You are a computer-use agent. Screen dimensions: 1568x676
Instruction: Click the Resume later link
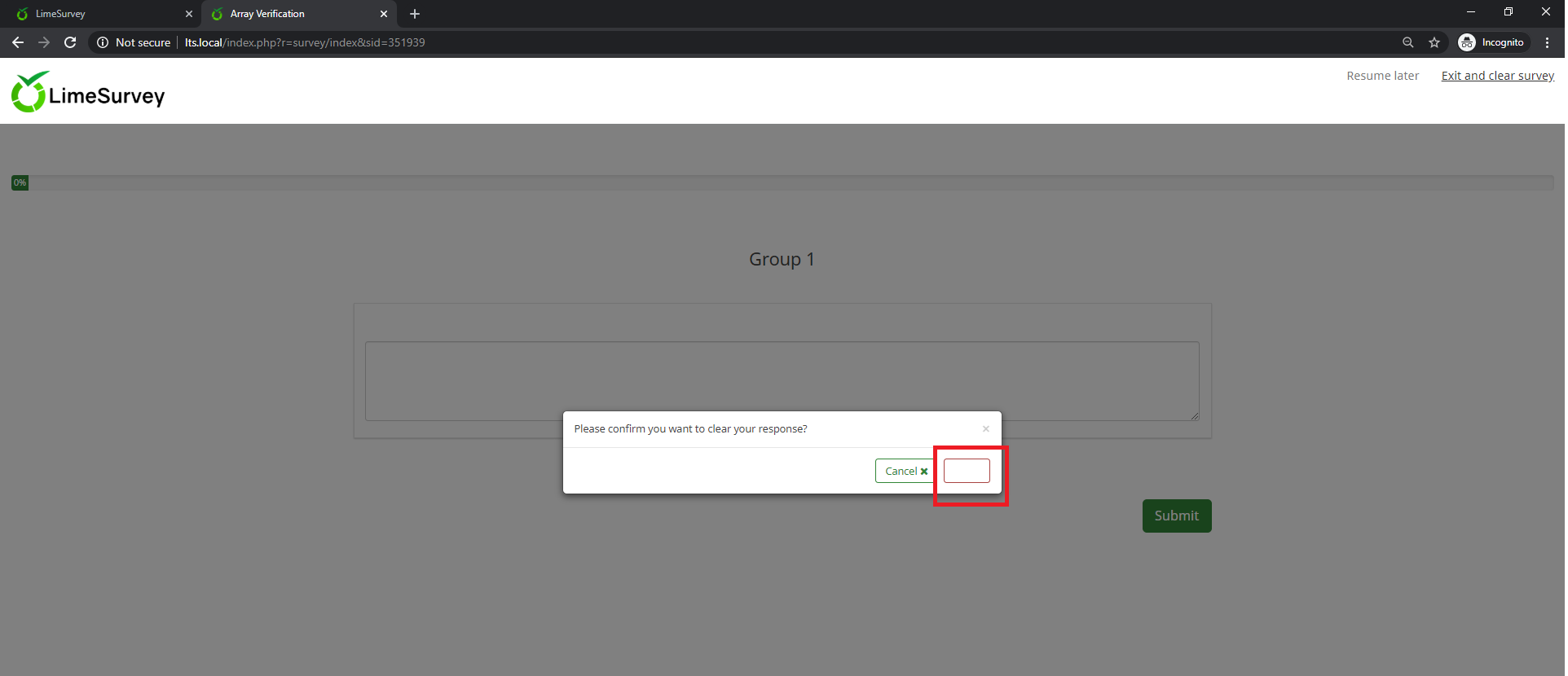(1382, 76)
